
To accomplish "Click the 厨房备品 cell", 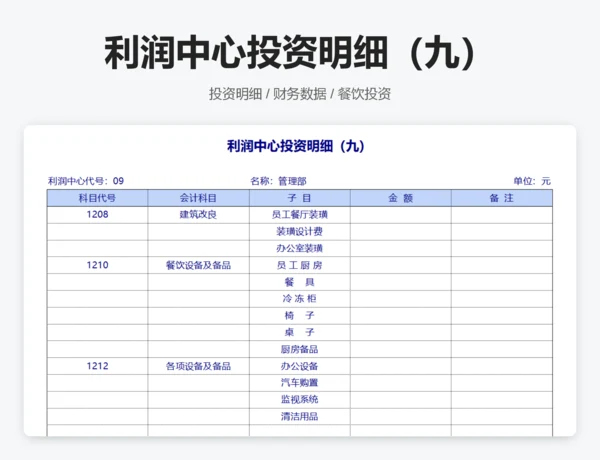I will tap(300, 349).
